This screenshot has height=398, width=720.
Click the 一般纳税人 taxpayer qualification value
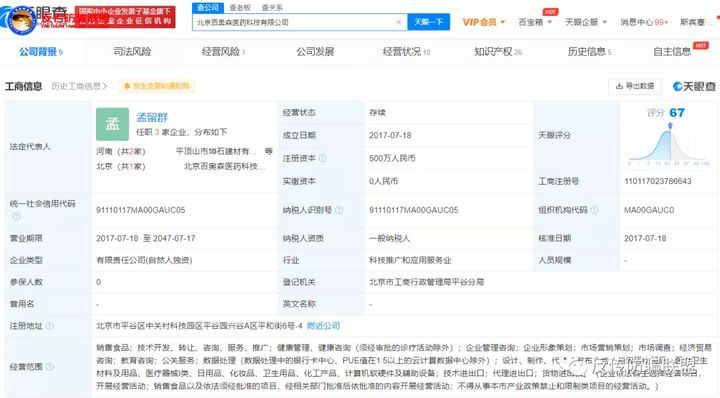pos(389,238)
